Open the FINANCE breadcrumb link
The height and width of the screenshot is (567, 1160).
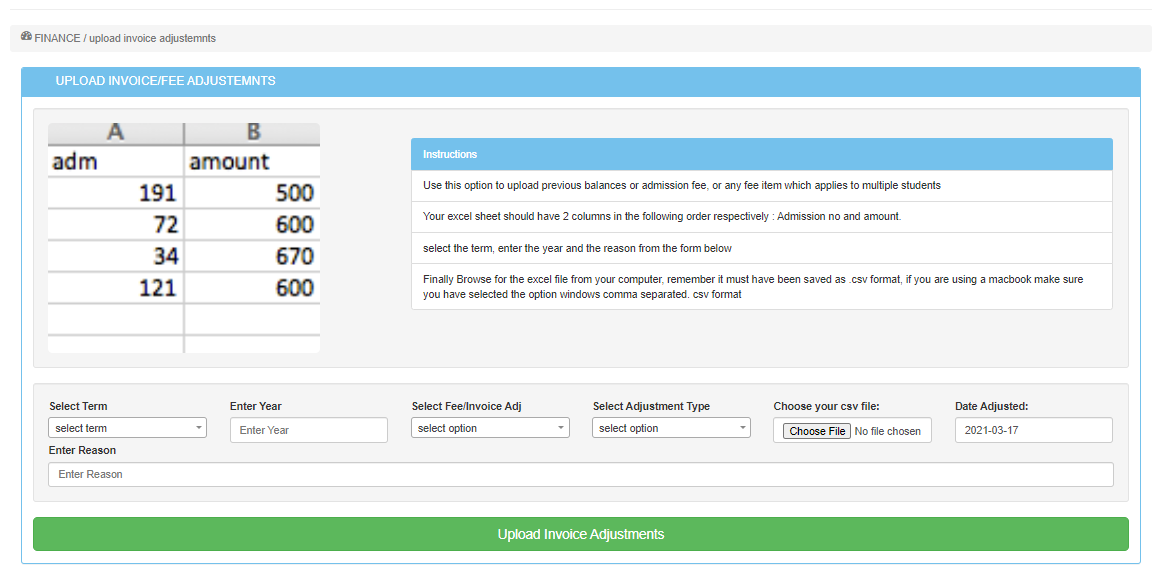(x=57, y=38)
